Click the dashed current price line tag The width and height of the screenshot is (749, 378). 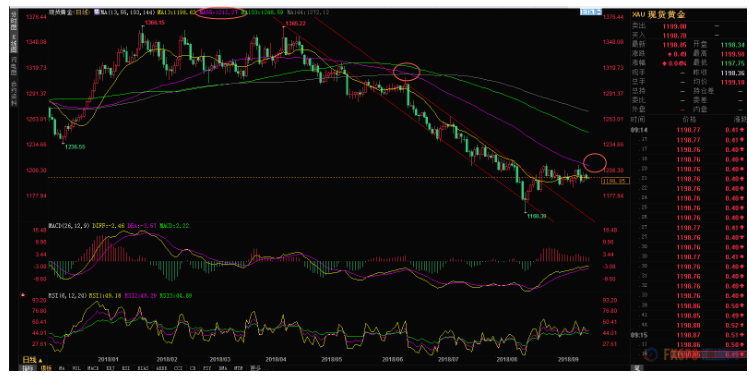click(x=615, y=181)
